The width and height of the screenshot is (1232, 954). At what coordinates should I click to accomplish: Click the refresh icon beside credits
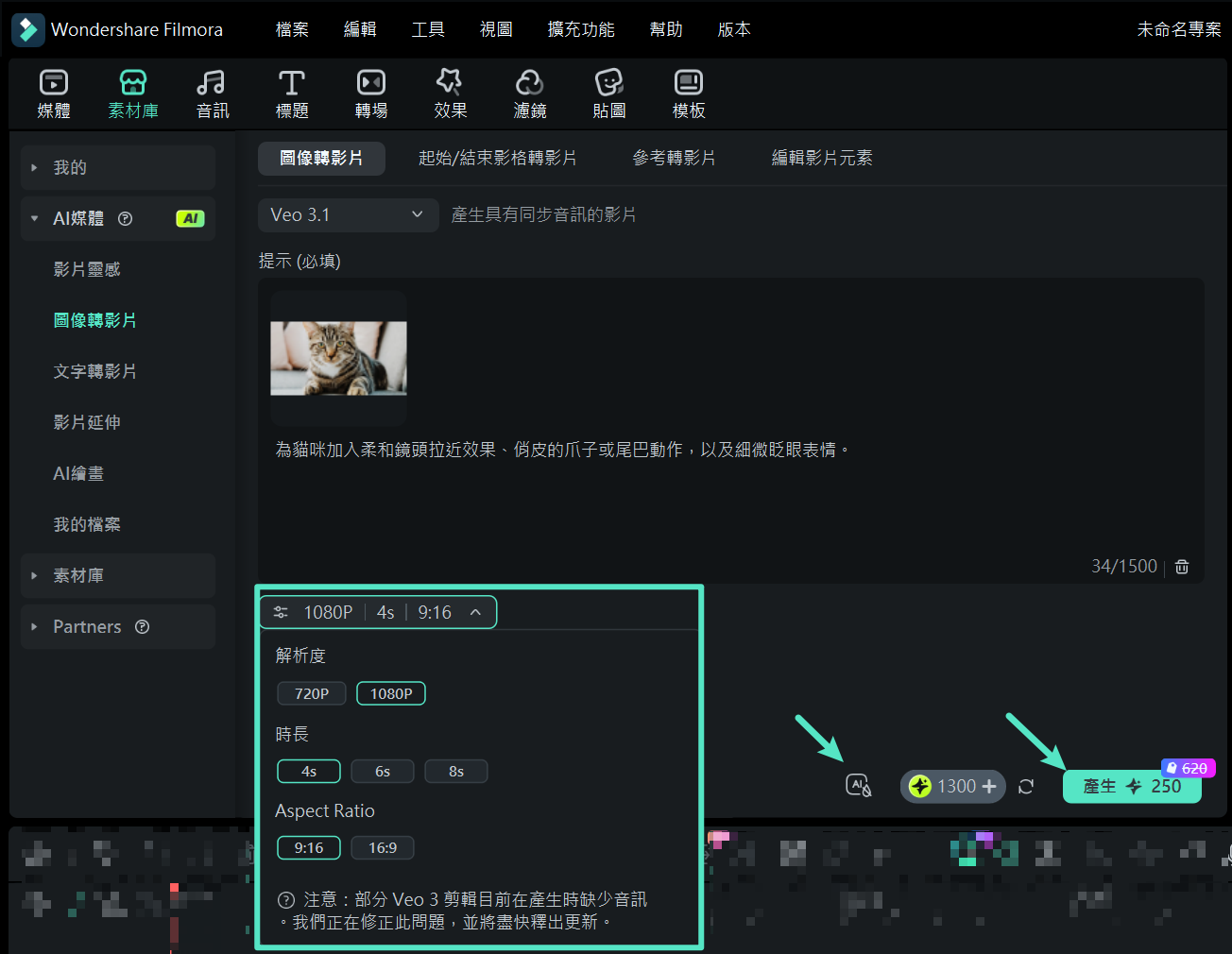pos(1026,785)
